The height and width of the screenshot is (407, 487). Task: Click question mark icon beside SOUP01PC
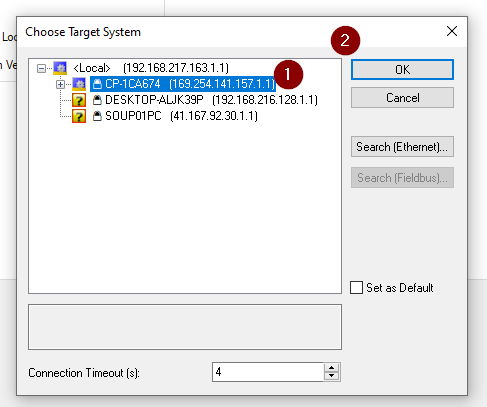click(79, 116)
